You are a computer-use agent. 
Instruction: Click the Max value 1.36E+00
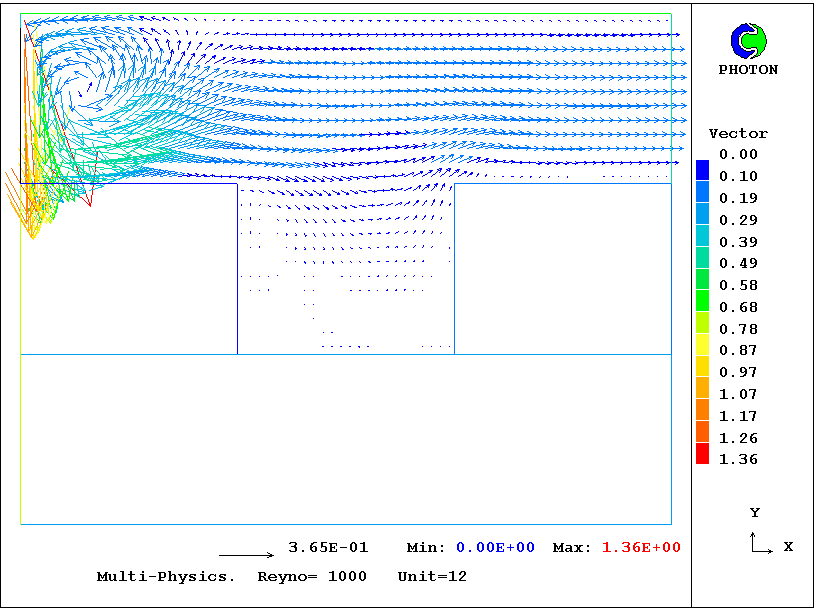click(x=641, y=548)
